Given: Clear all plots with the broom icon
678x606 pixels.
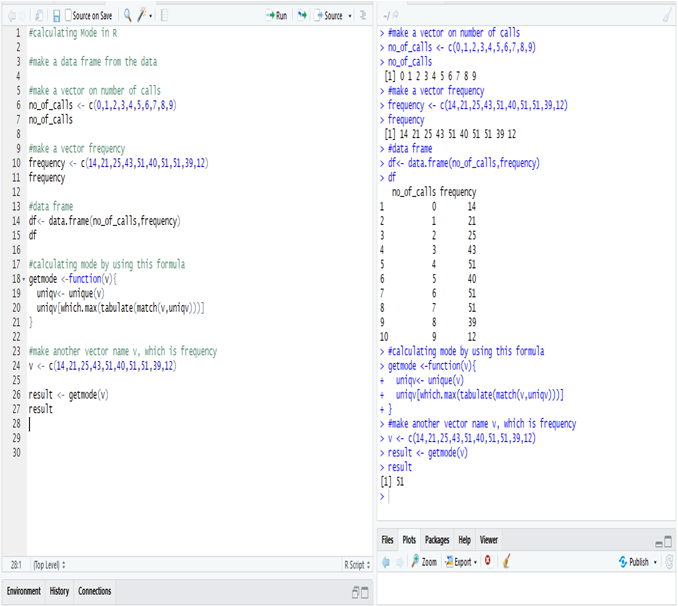Looking at the screenshot, I should click(x=507, y=562).
